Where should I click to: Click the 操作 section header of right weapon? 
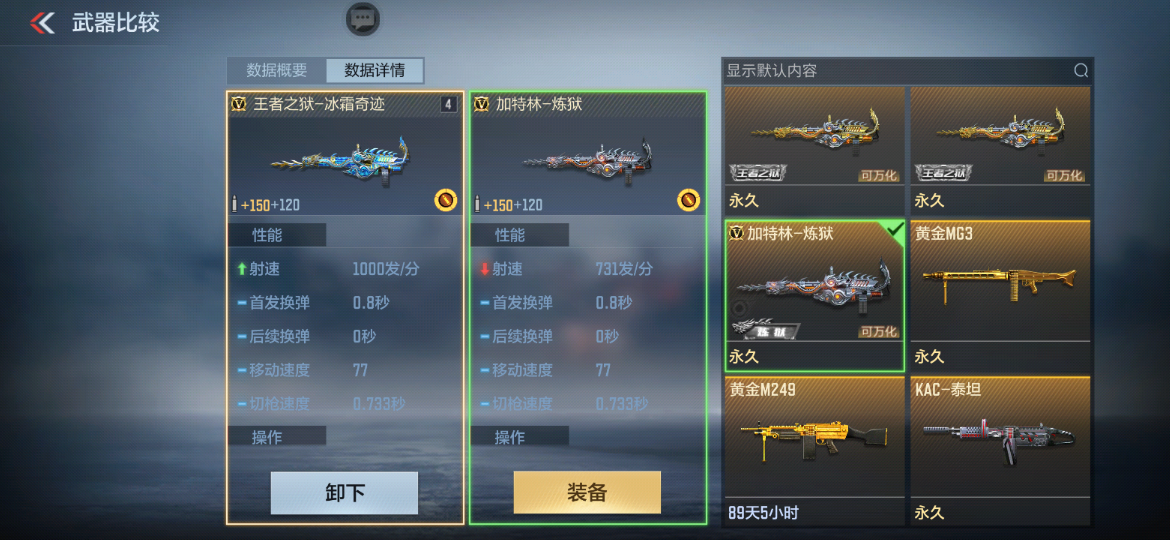tap(519, 437)
